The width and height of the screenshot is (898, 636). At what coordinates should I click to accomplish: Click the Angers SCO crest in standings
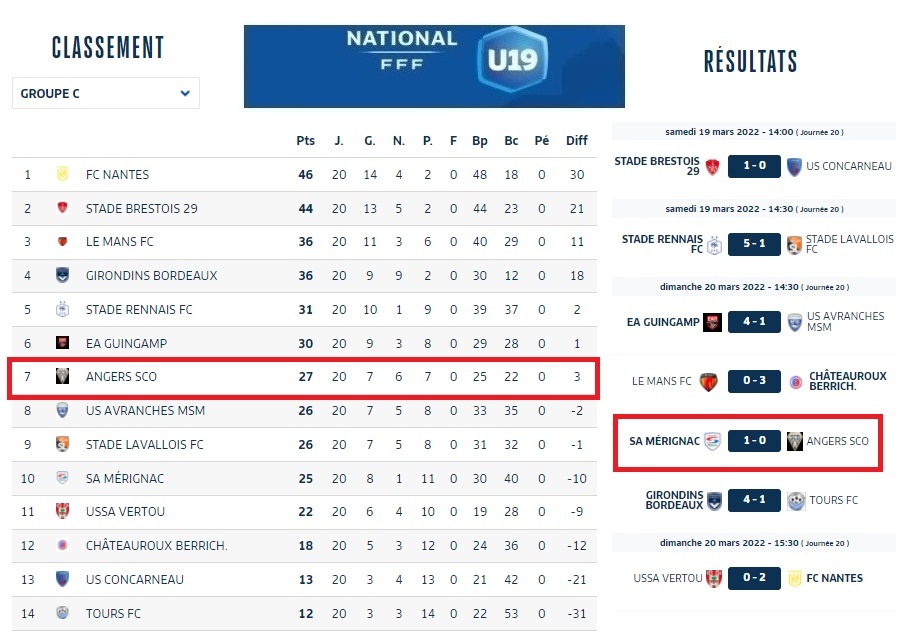click(x=62, y=377)
